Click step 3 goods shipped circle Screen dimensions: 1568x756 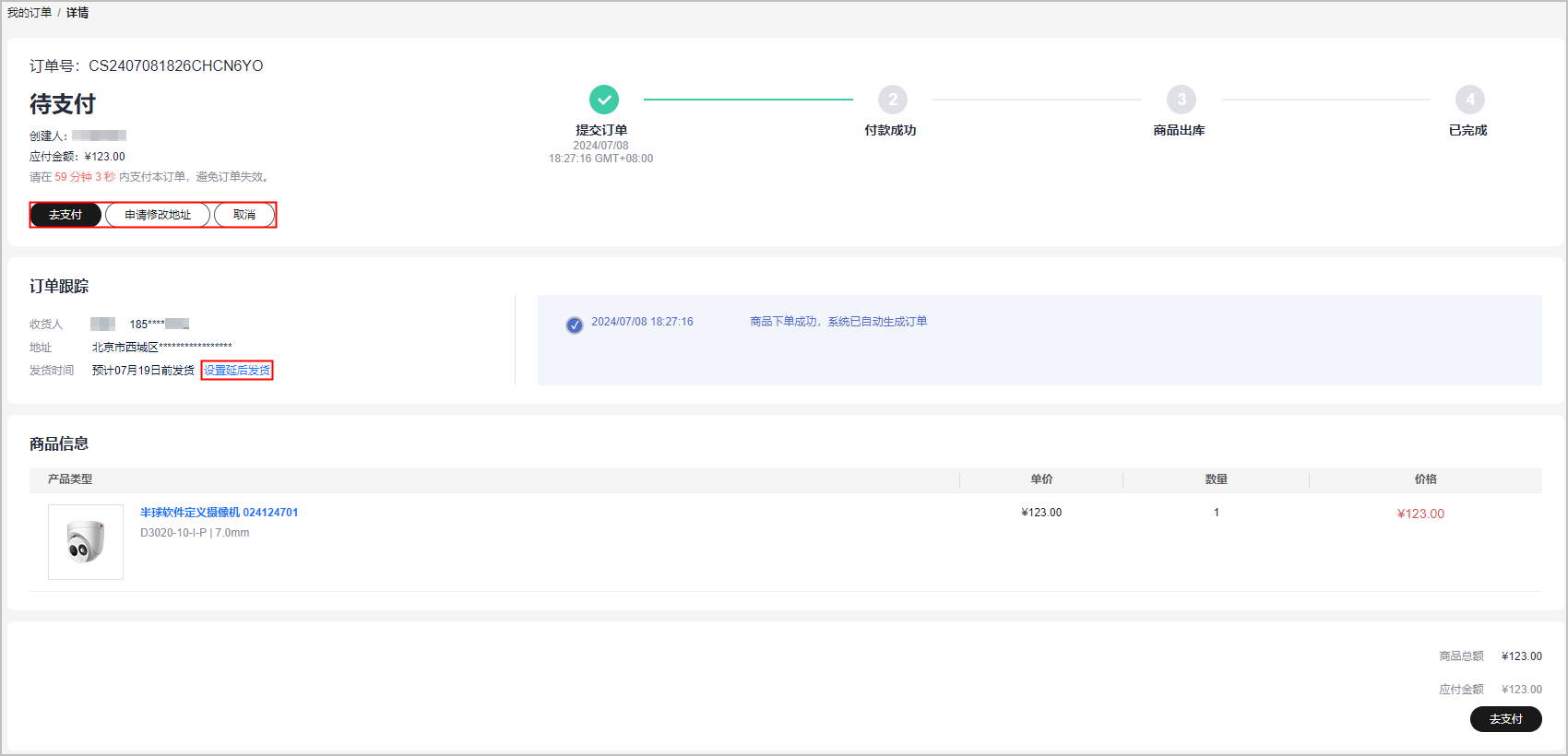click(1181, 100)
